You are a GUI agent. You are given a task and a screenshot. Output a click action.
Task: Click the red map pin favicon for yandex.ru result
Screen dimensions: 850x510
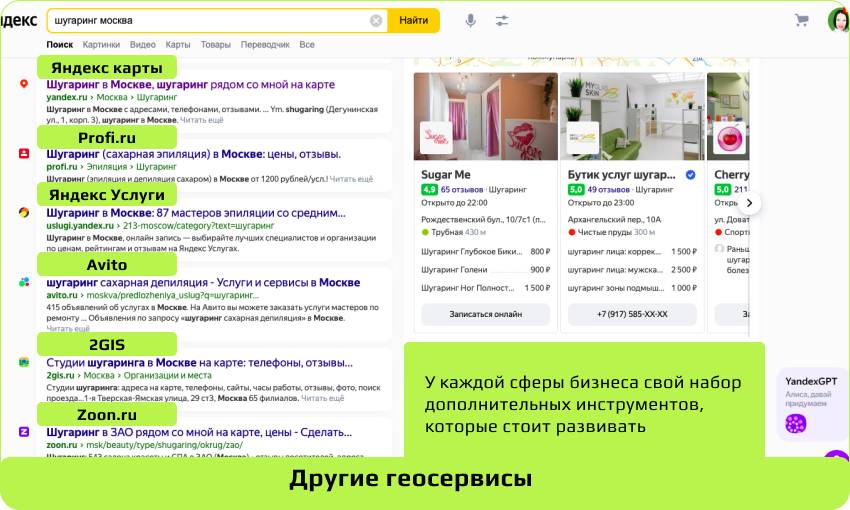(x=24, y=84)
